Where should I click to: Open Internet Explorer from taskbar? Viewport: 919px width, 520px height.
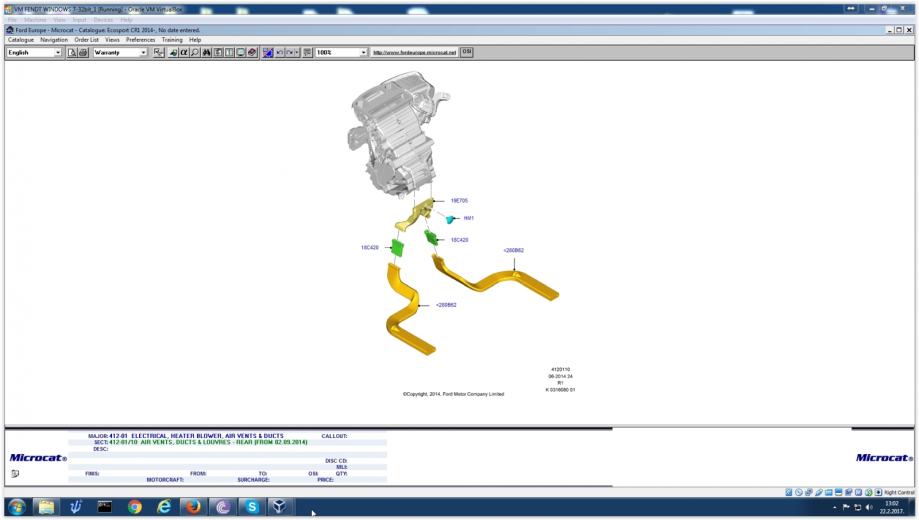tap(164, 507)
